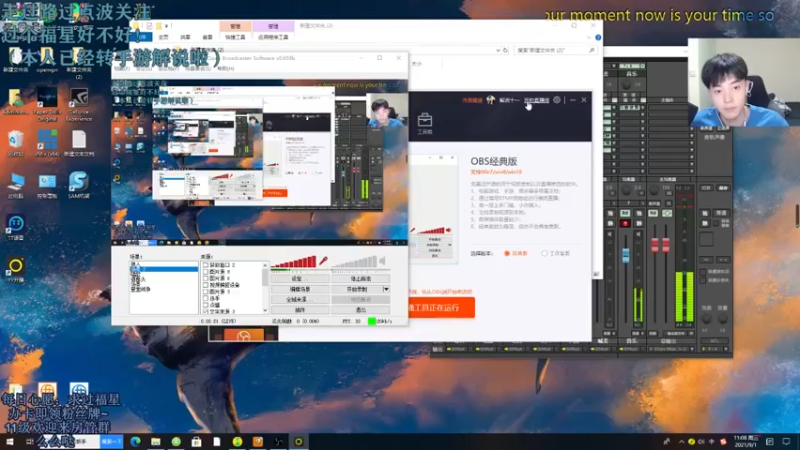
Task: Adjust the gray desktop volume bar in OBS
Action: (354, 262)
